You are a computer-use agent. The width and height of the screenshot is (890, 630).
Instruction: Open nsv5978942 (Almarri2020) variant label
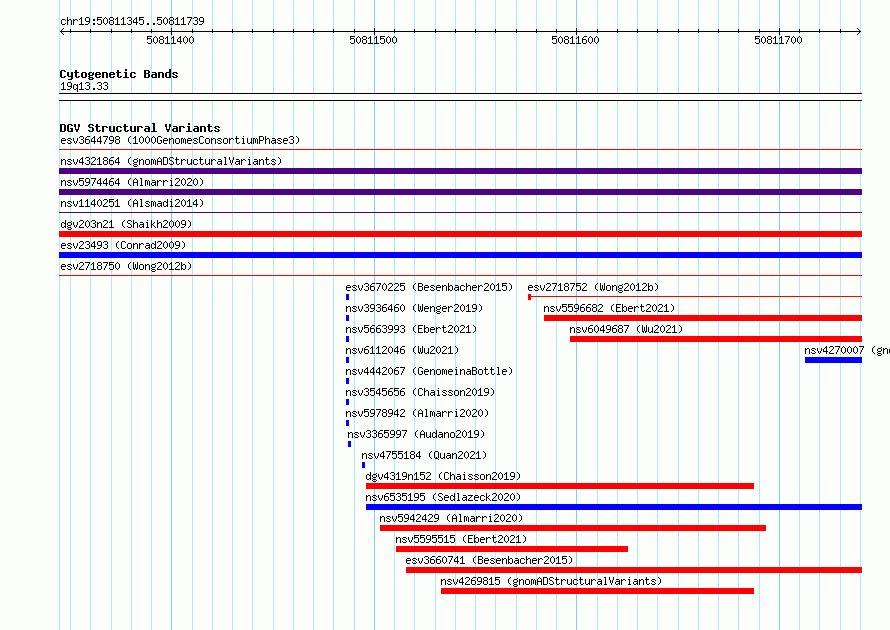click(x=417, y=413)
